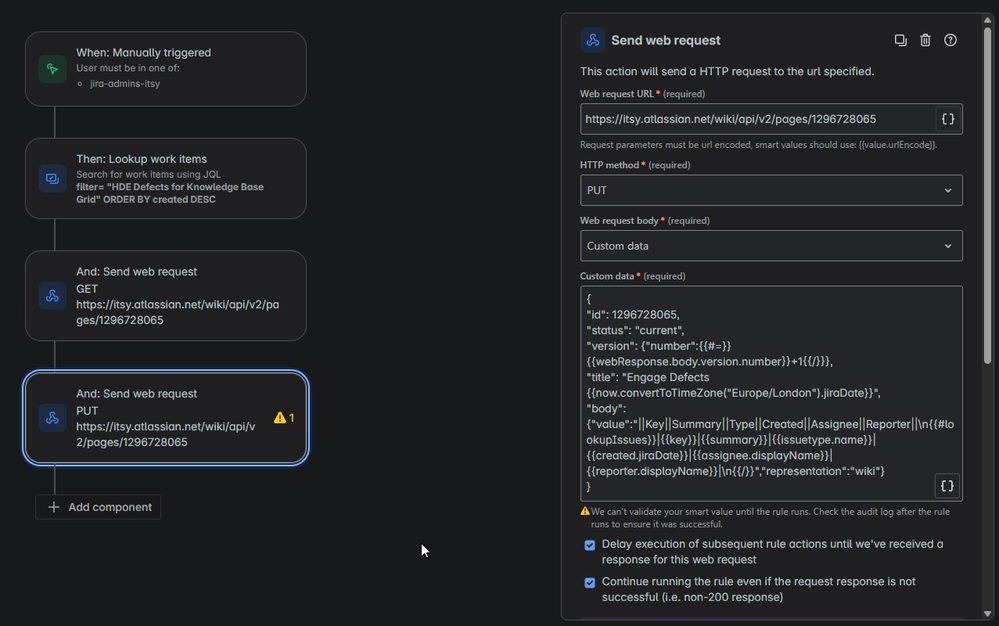Insert smart value into Web request URL field
This screenshot has width=999, height=626.
(947, 118)
